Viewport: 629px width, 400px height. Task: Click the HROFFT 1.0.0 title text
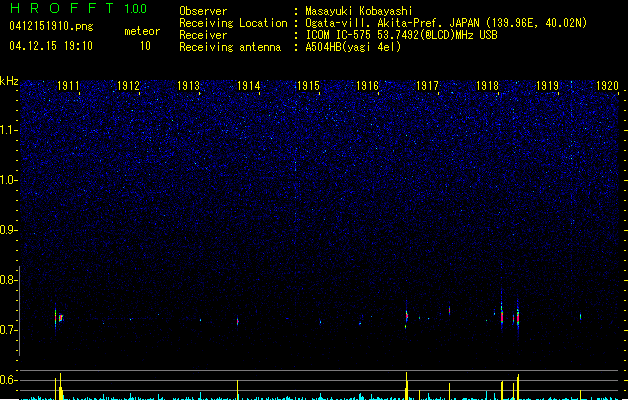pos(79,8)
